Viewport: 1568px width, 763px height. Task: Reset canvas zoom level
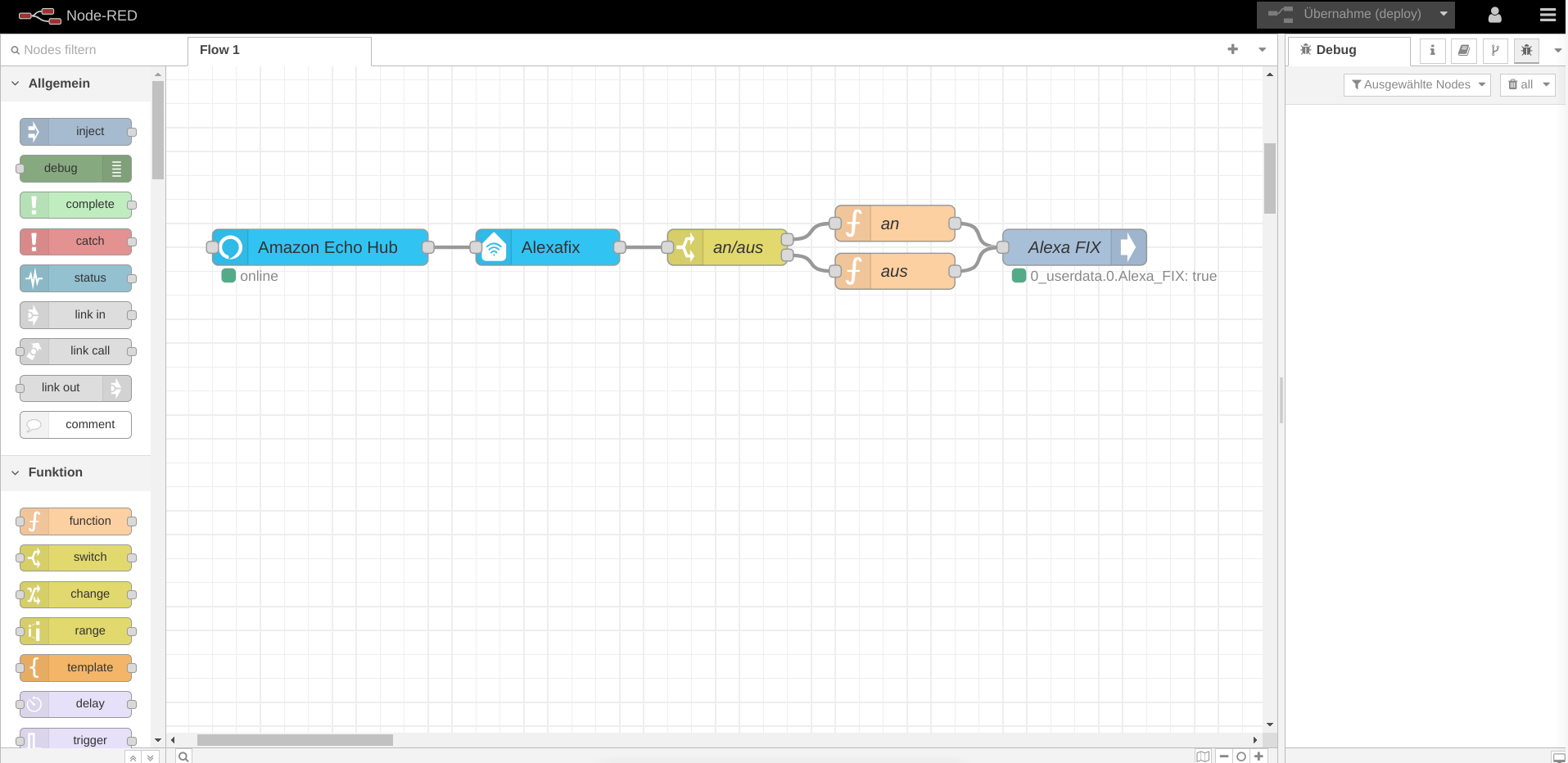[1241, 756]
